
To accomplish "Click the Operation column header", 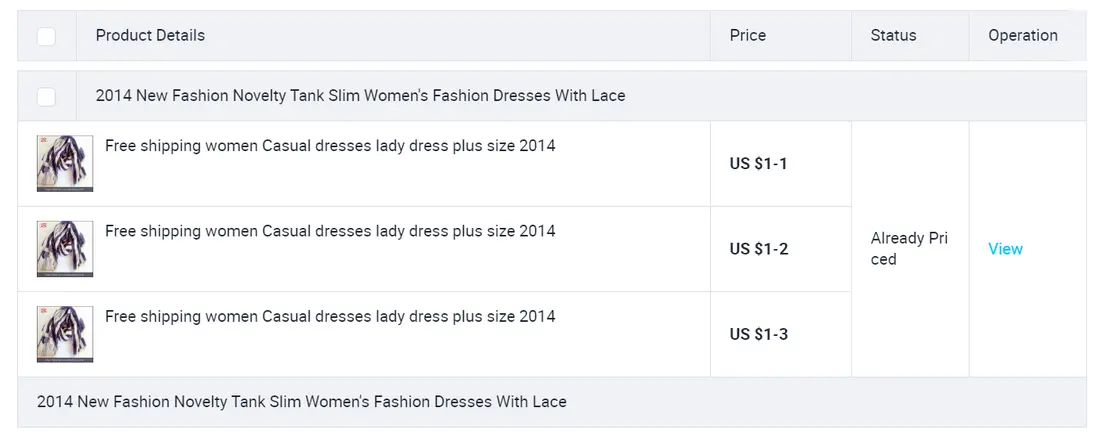I will coord(1022,36).
